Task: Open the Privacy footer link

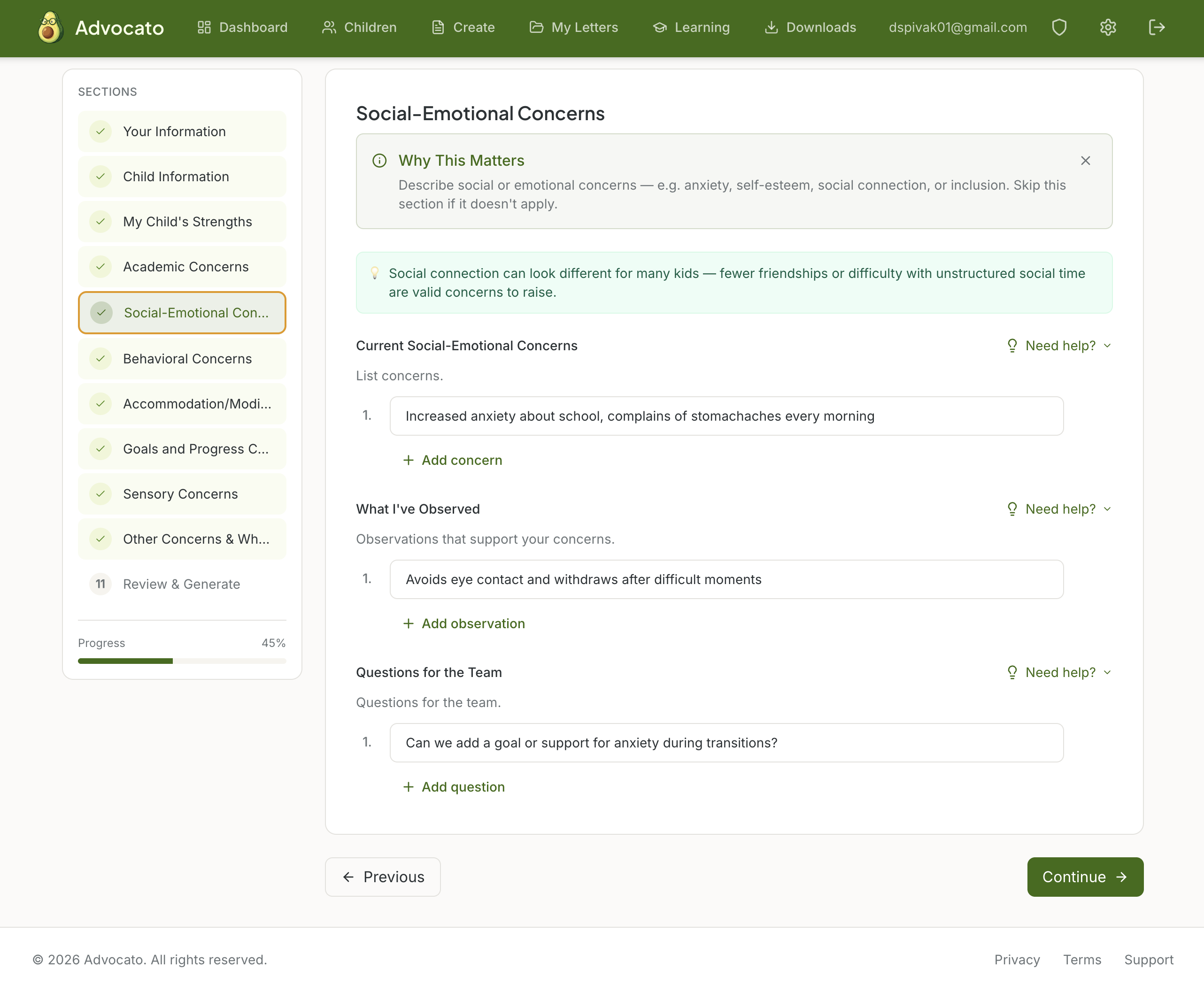Action: point(1017,960)
